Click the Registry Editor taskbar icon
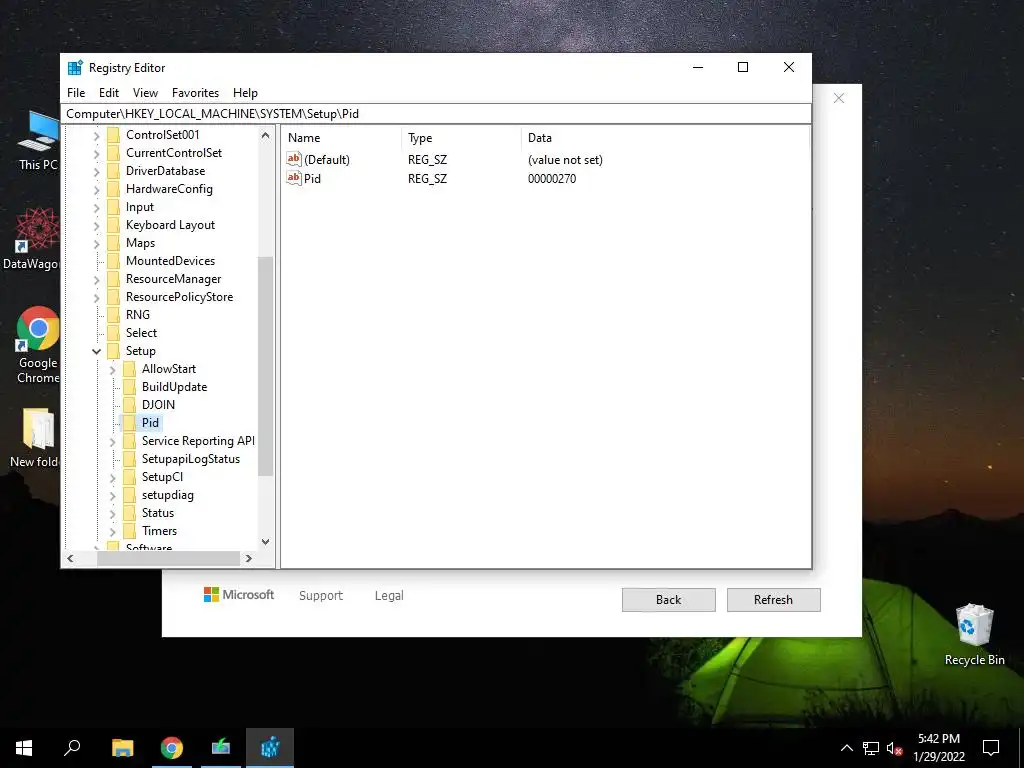The width and height of the screenshot is (1024, 768). pyautogui.click(x=270, y=748)
